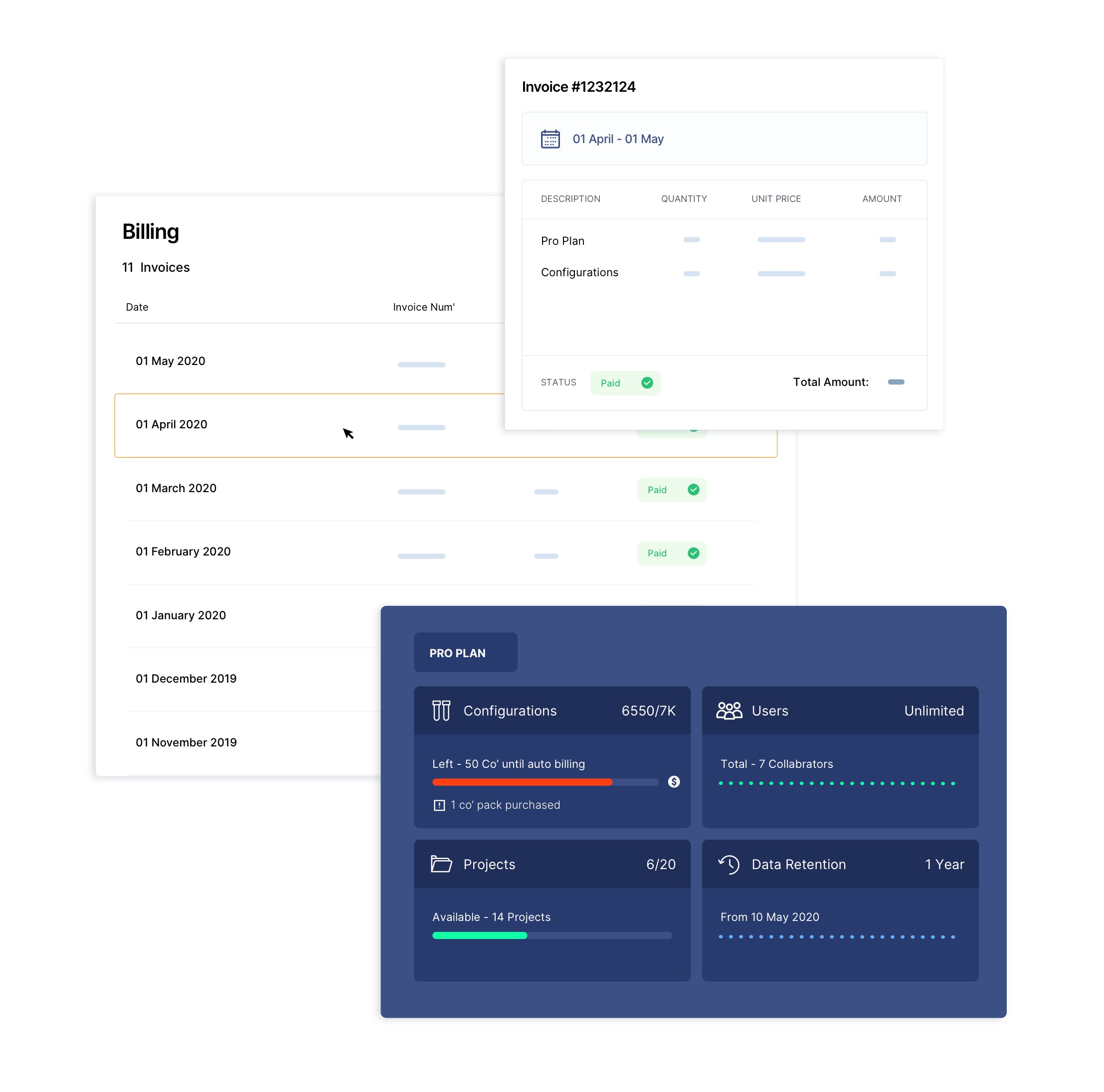Viewport: 1104px width, 1092px height.
Task: Click the green projects usage bar
Action: (x=480, y=935)
